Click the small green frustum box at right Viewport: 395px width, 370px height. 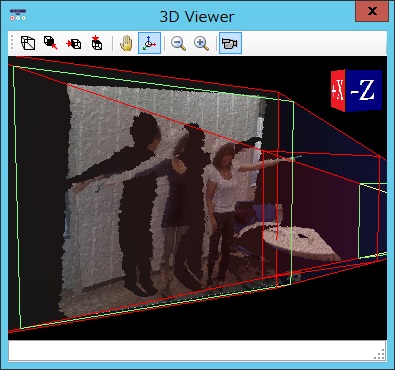point(373,221)
